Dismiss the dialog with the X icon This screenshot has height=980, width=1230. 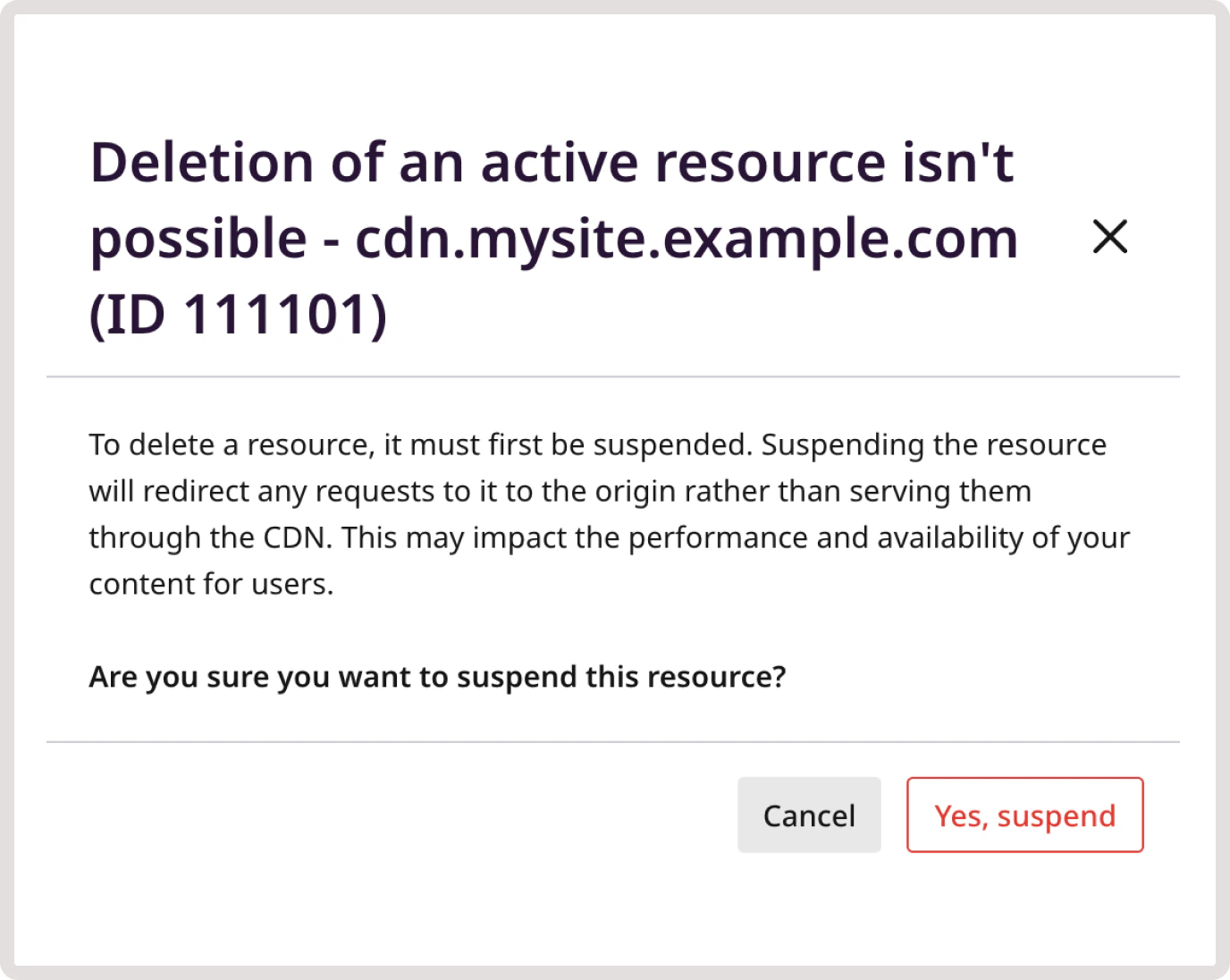(1110, 237)
